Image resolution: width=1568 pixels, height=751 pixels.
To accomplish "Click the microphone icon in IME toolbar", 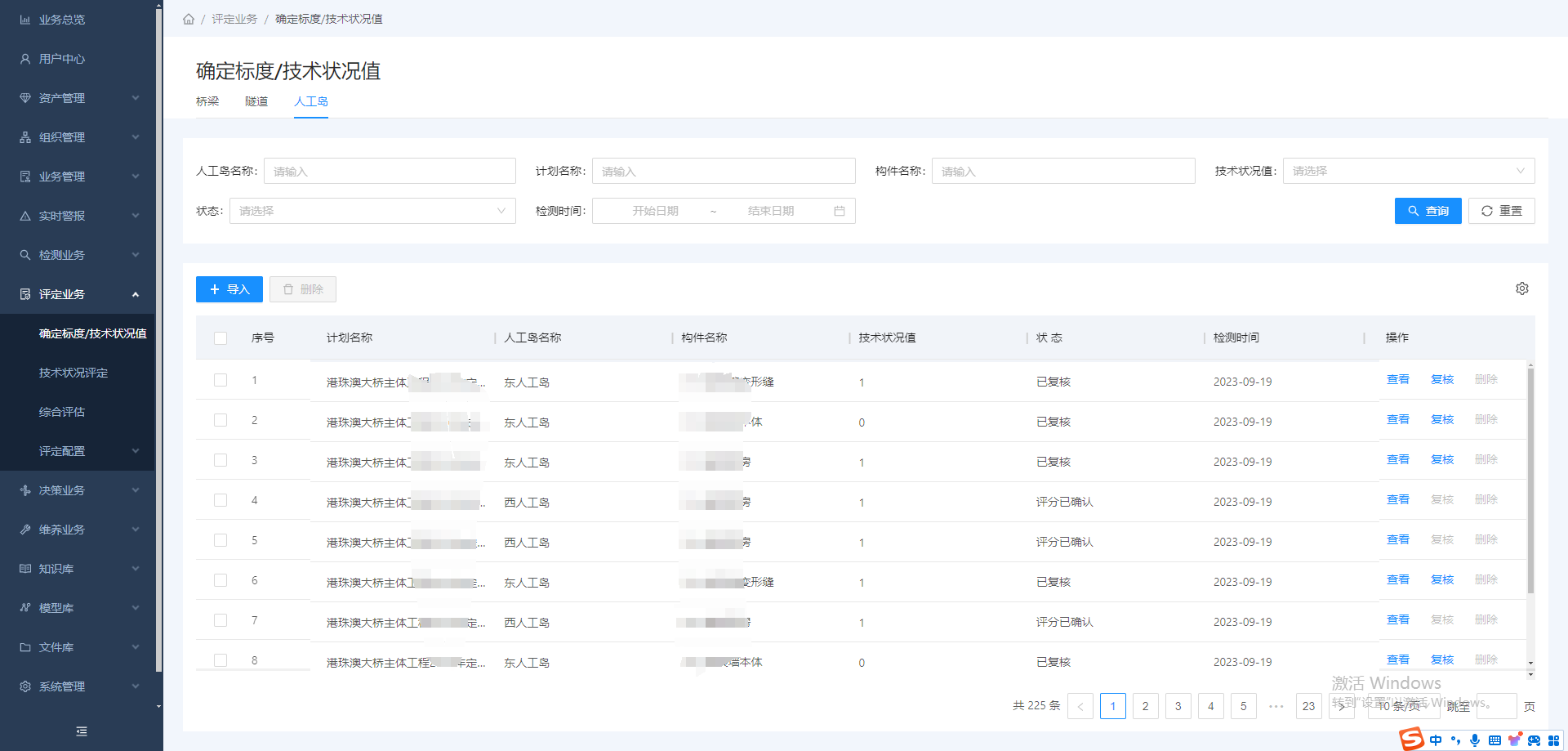I will click(1475, 740).
